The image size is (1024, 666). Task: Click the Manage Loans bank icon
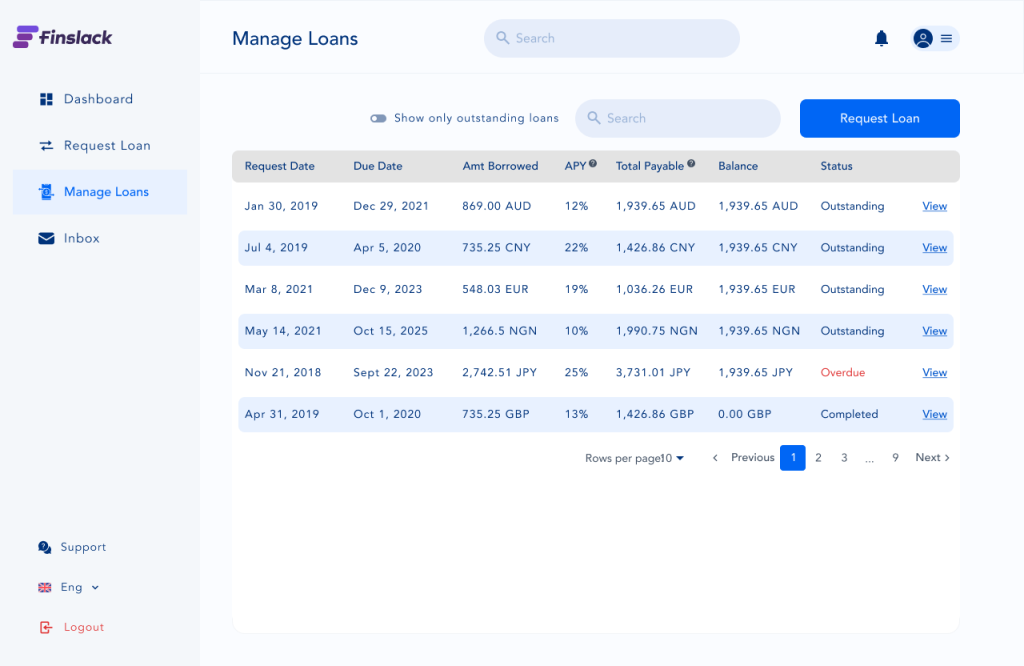coord(45,192)
